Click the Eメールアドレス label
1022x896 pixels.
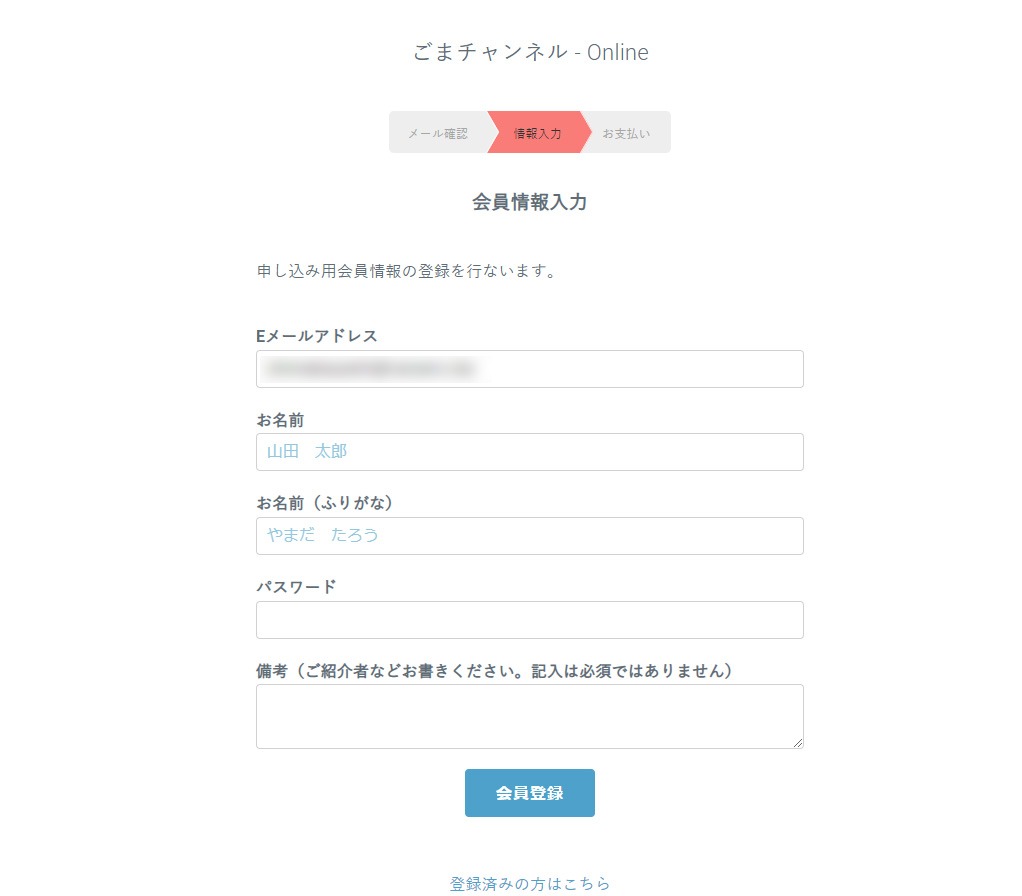pos(317,336)
